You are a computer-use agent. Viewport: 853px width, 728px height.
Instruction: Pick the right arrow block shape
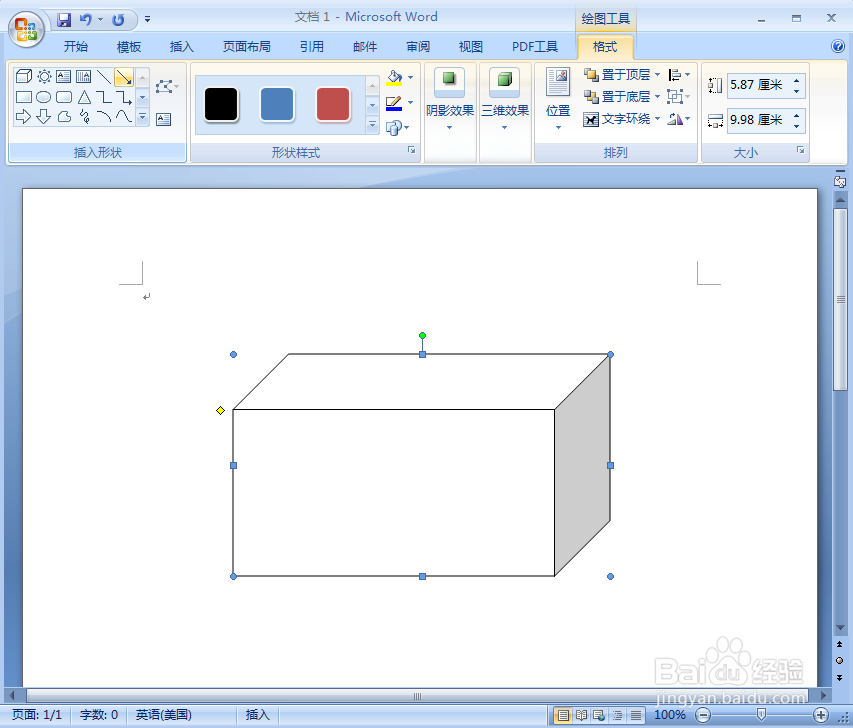pyautogui.click(x=23, y=116)
